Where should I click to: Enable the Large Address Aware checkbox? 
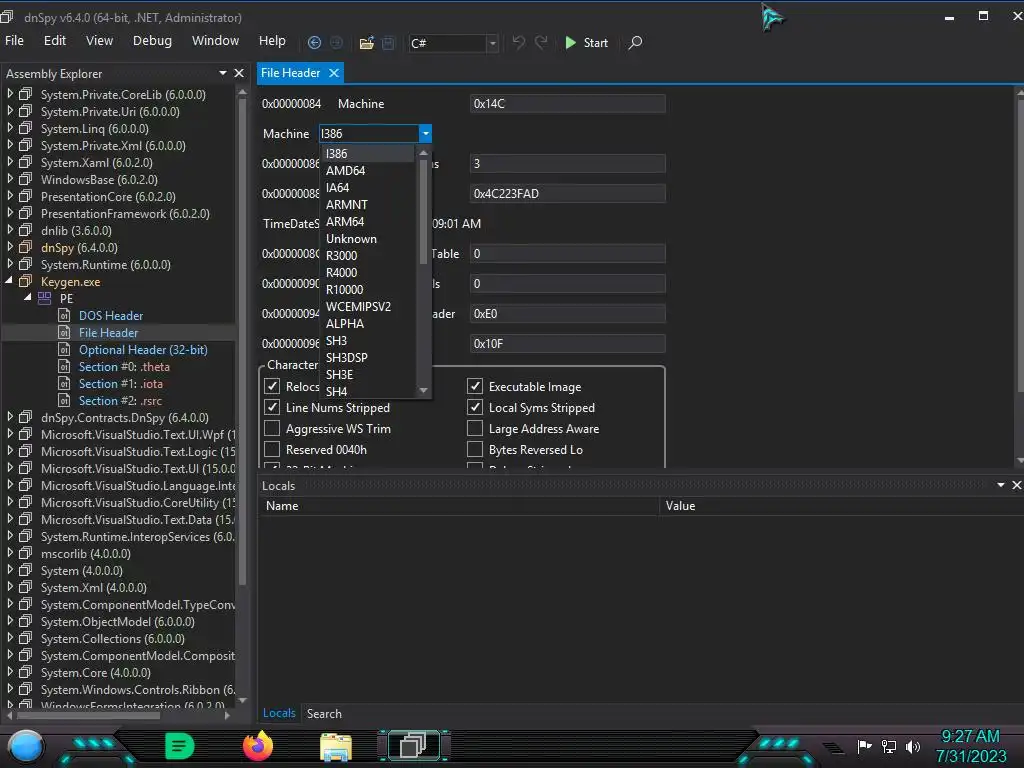(475, 428)
